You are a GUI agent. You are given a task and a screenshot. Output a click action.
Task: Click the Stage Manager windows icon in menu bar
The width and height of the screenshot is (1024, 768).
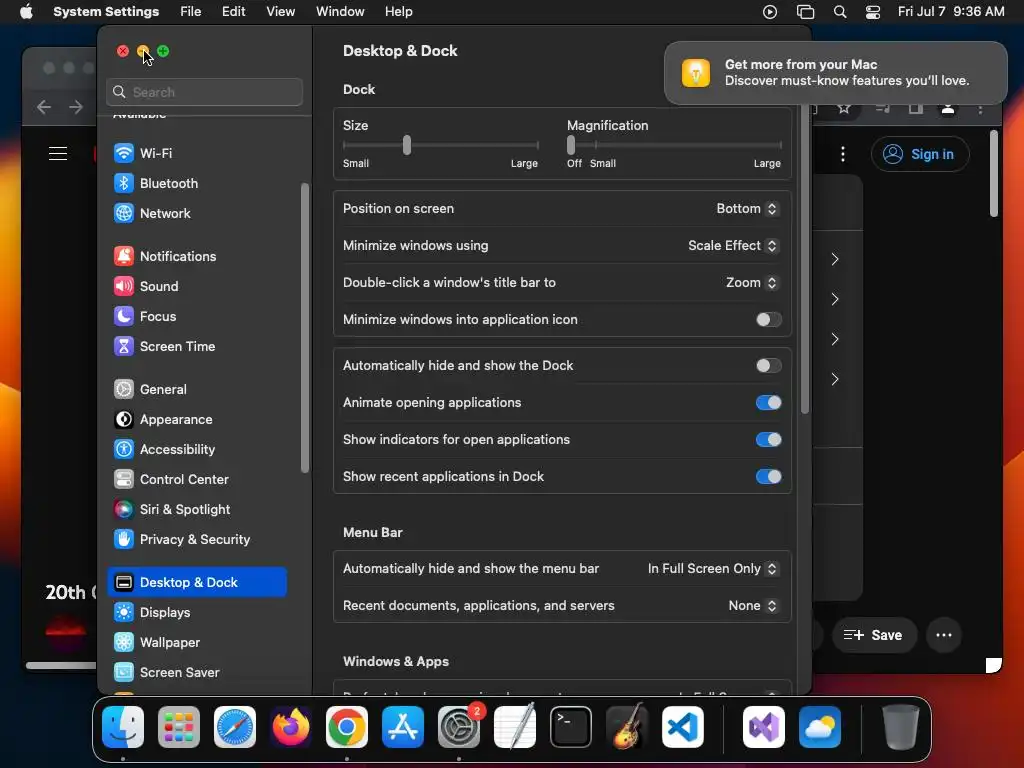point(805,12)
